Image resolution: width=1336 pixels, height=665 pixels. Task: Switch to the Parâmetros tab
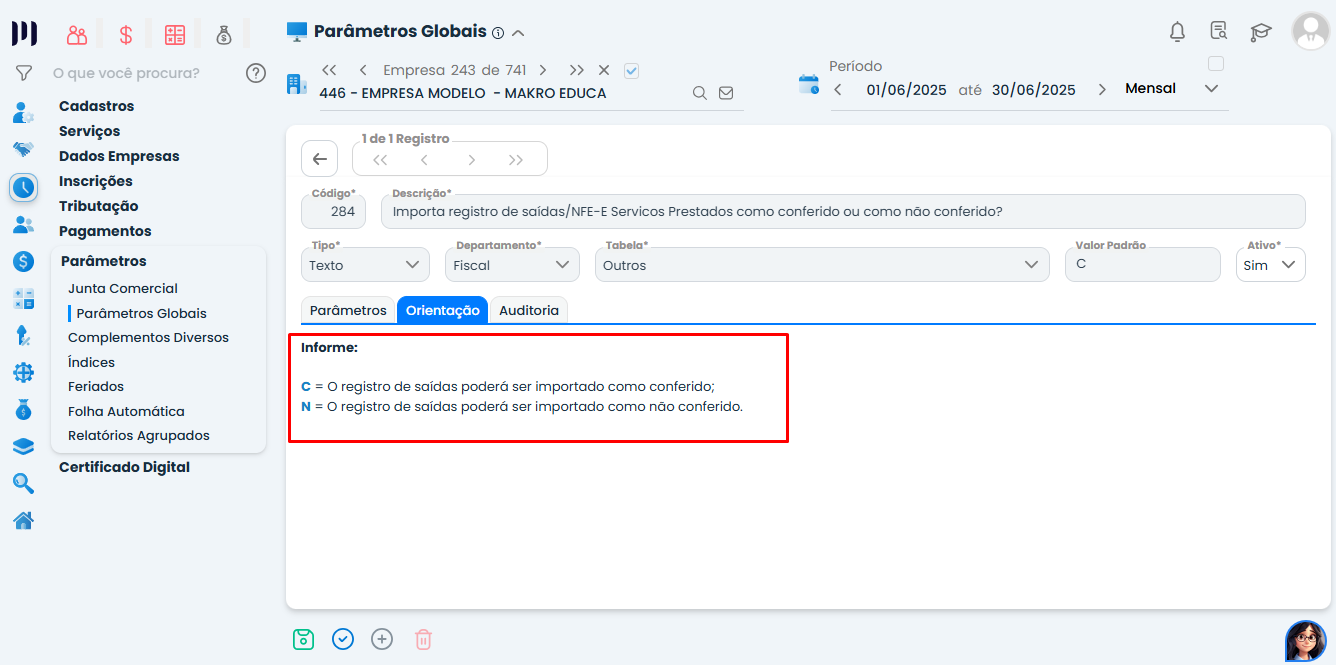click(x=348, y=310)
